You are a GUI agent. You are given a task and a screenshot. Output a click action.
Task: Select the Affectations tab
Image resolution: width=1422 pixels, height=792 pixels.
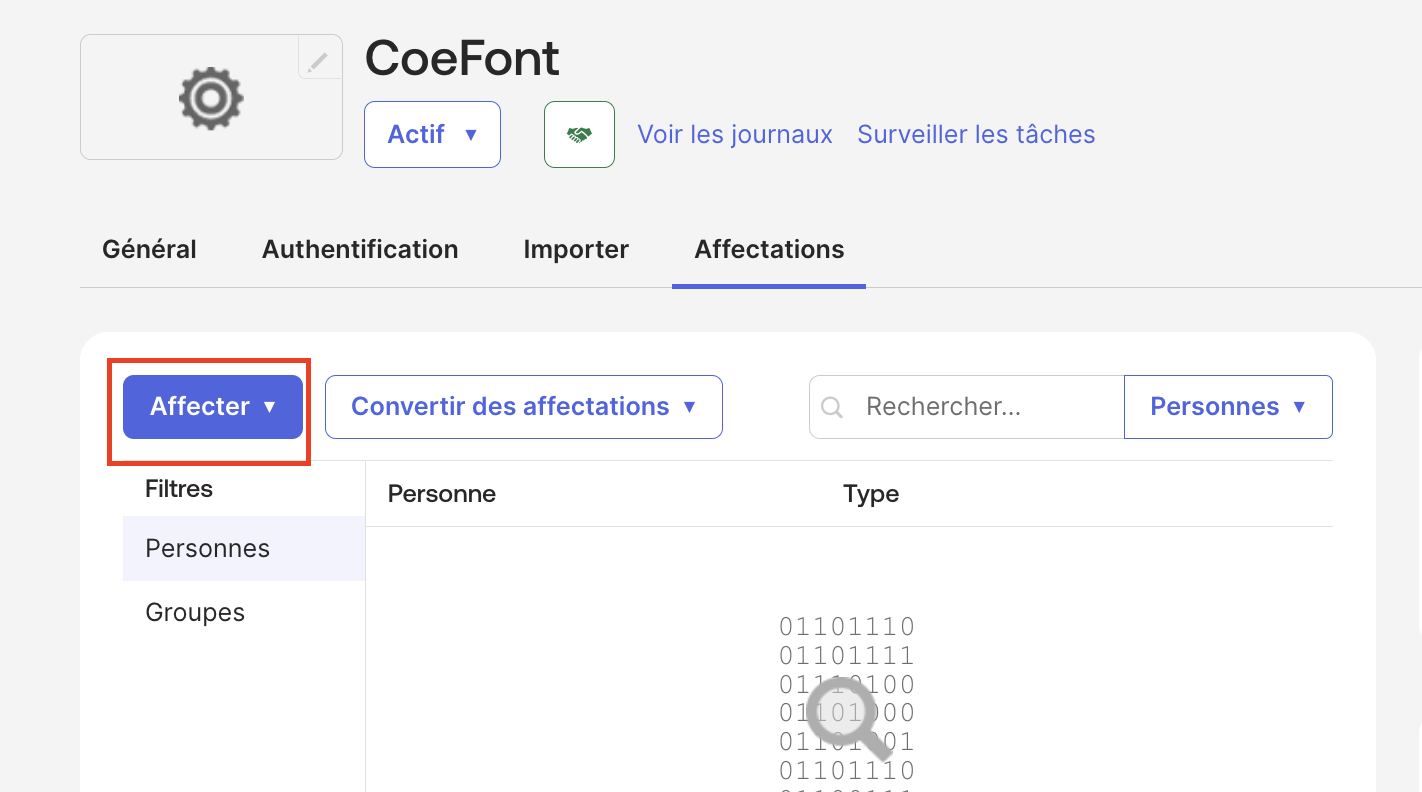tap(769, 249)
